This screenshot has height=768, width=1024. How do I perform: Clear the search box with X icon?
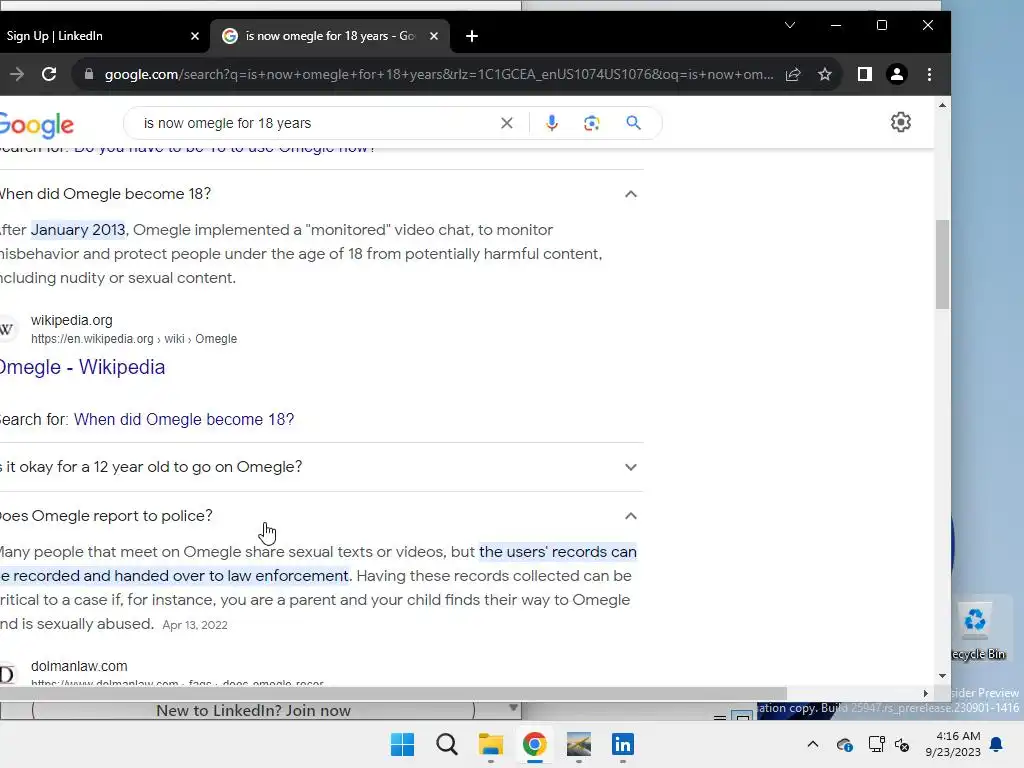507,123
